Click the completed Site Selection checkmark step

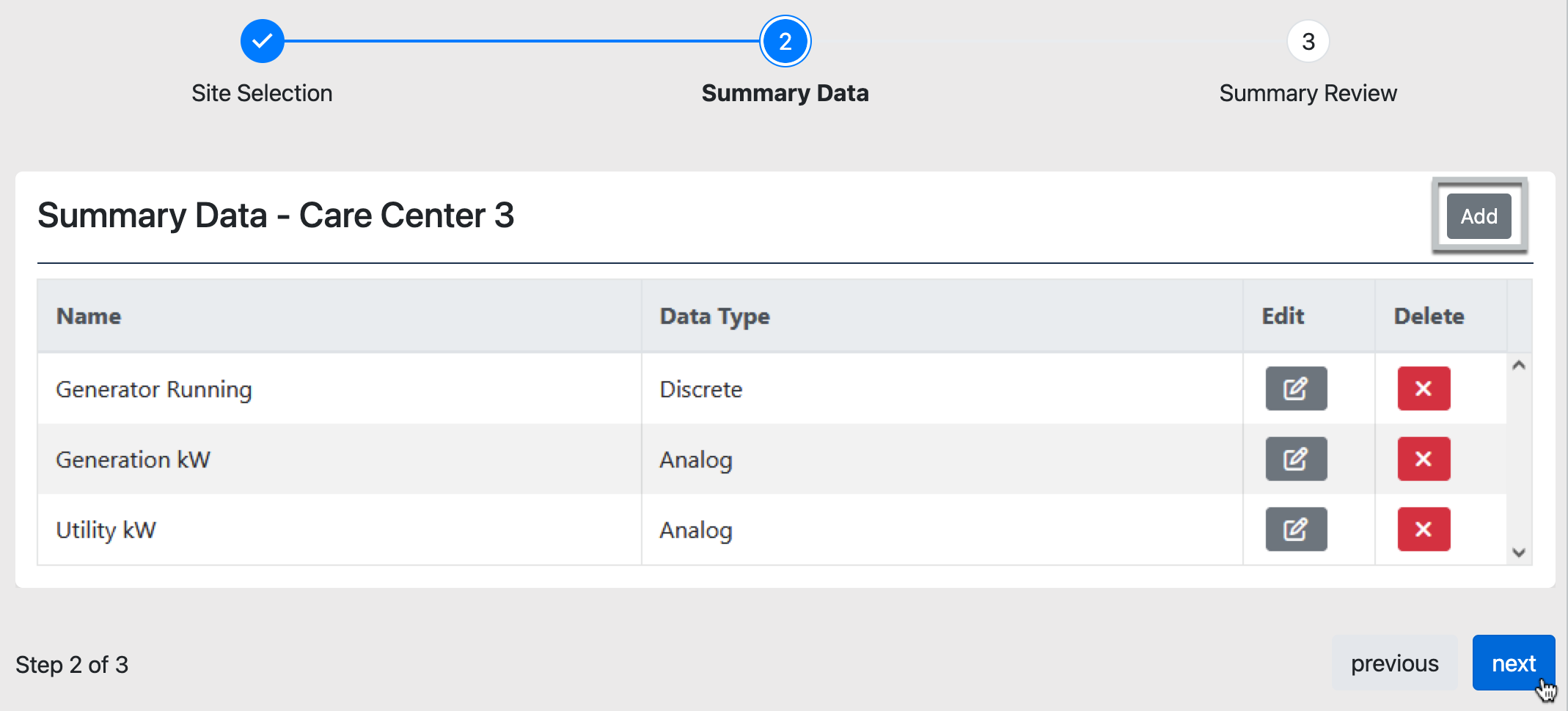(x=262, y=42)
